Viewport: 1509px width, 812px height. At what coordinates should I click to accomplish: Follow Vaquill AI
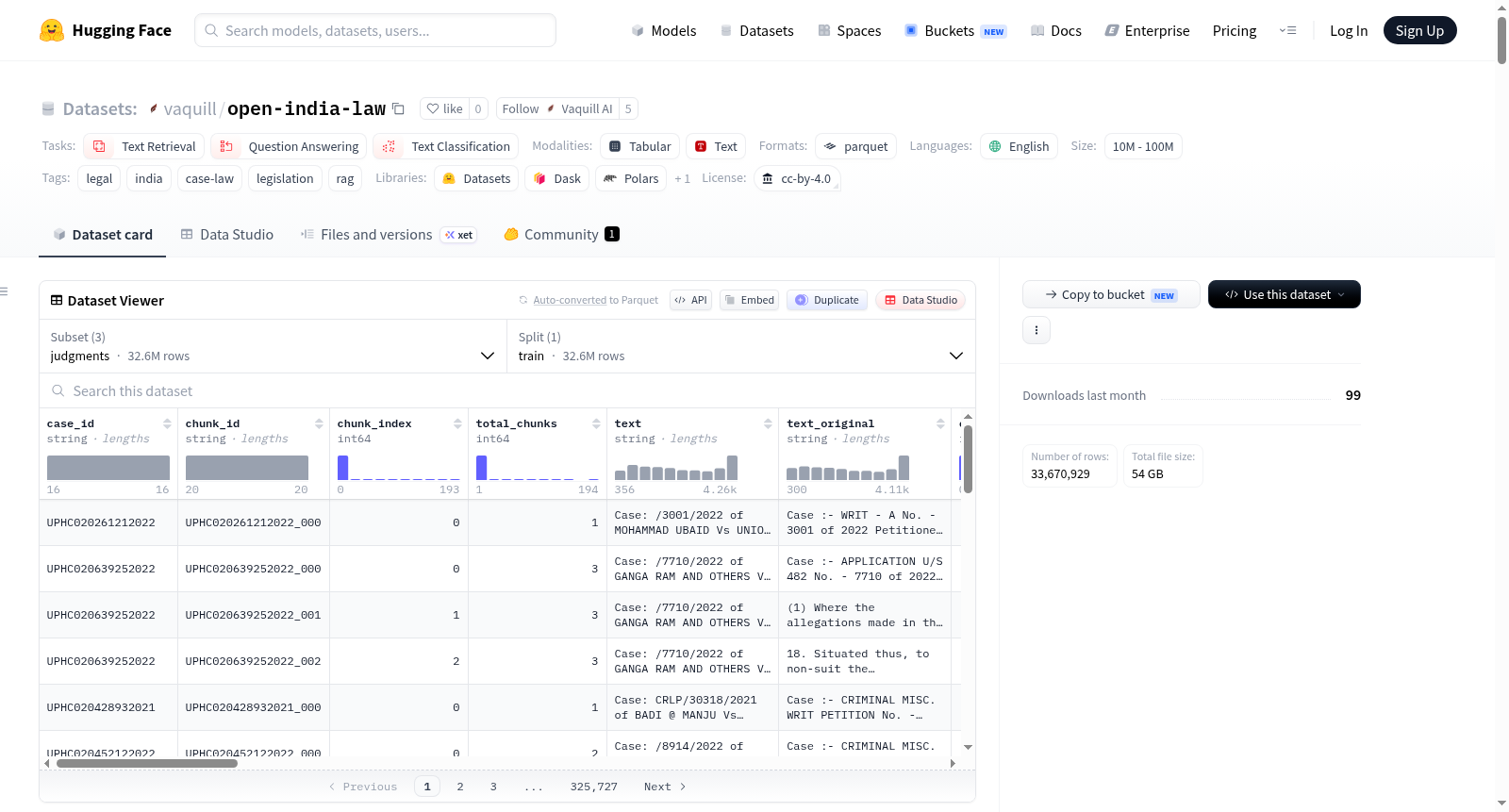557,108
